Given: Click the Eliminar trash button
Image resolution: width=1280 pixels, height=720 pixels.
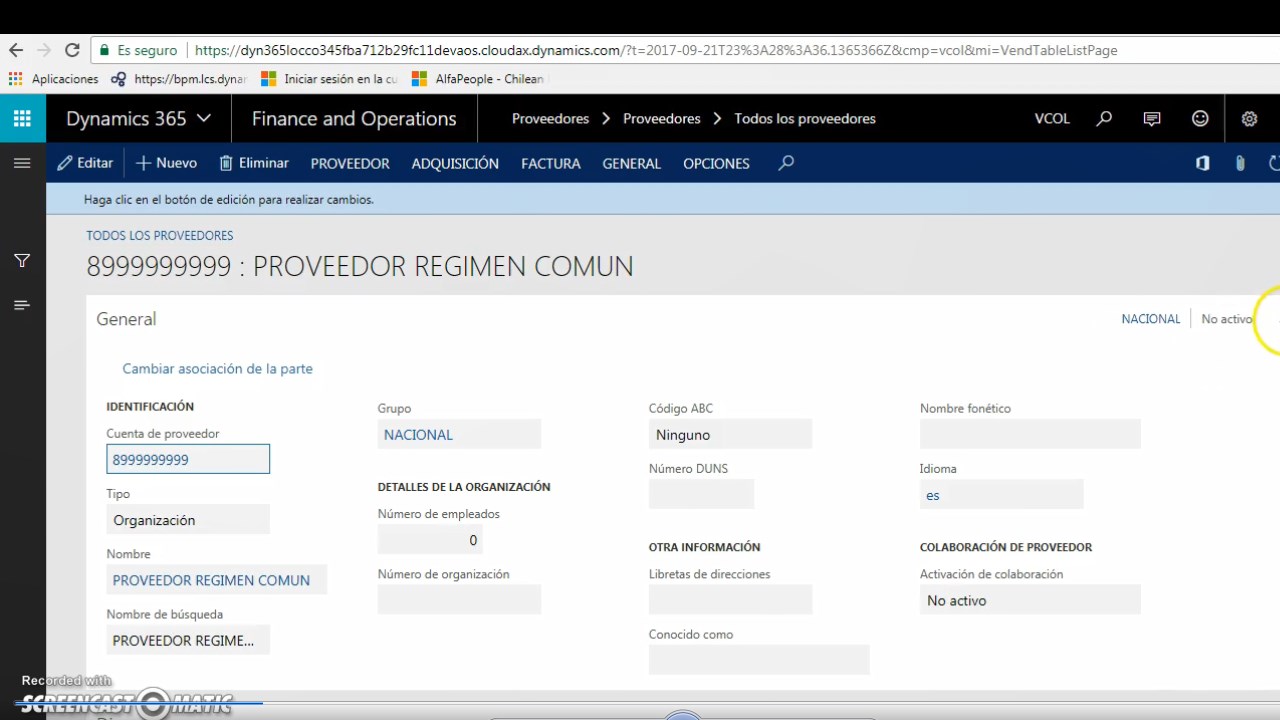Looking at the screenshot, I should pyautogui.click(x=254, y=163).
